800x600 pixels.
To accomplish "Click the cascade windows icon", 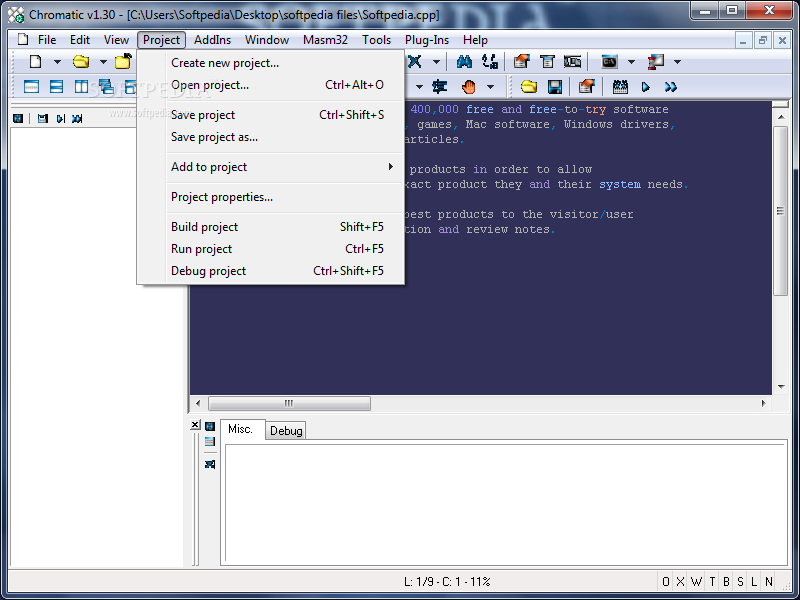I will click(x=106, y=87).
